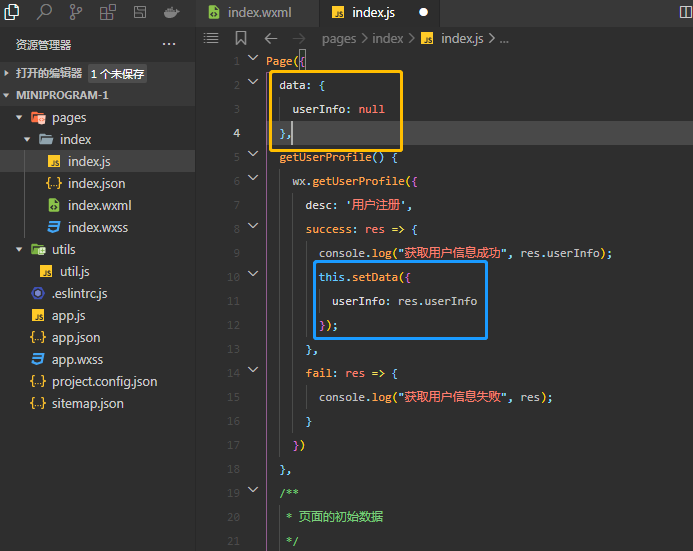Click '获取用户信息失败' string on line 15

453,397
